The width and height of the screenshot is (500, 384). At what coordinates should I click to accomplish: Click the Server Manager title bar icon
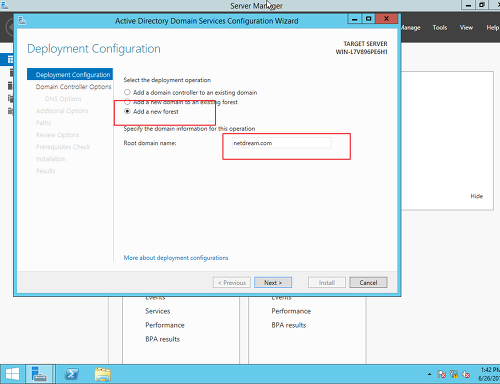point(5,5)
